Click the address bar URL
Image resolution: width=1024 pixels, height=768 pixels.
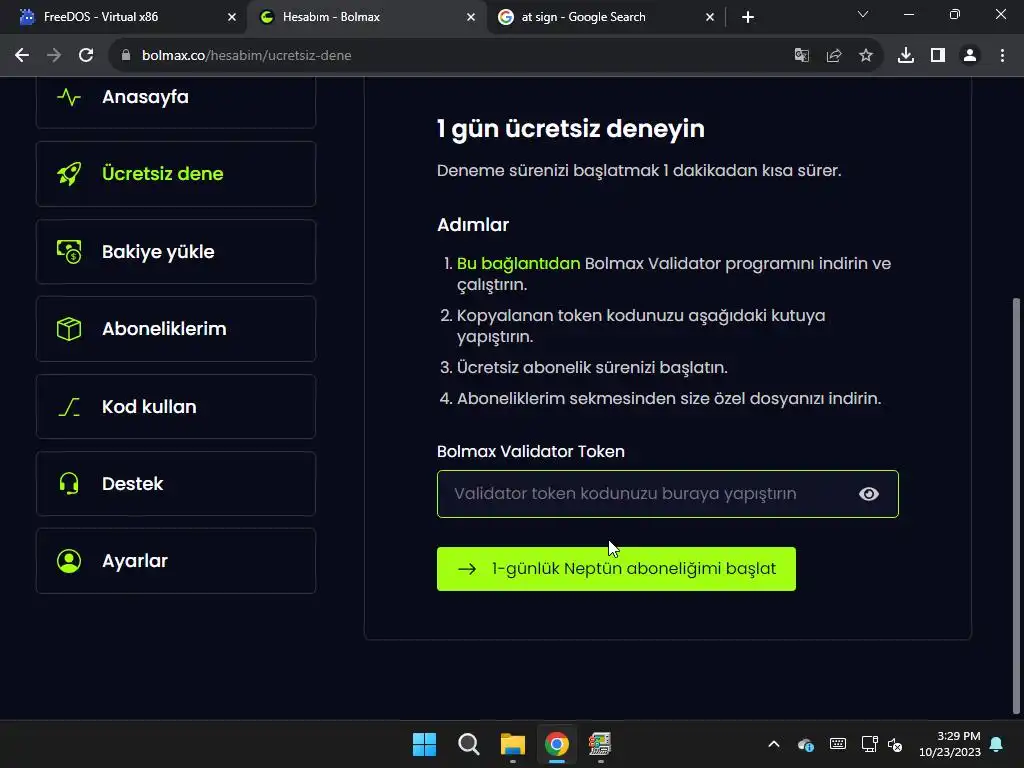click(247, 56)
